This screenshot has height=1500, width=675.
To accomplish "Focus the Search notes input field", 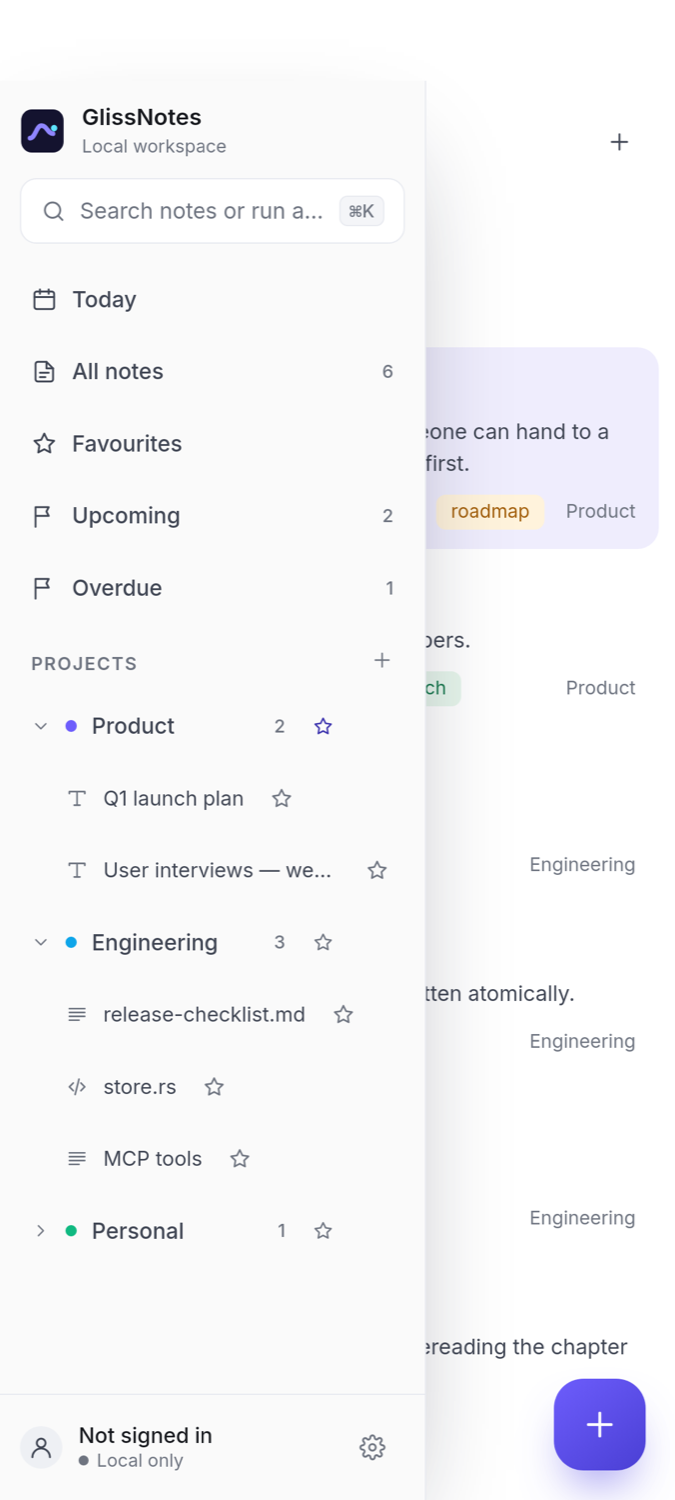I will point(212,211).
